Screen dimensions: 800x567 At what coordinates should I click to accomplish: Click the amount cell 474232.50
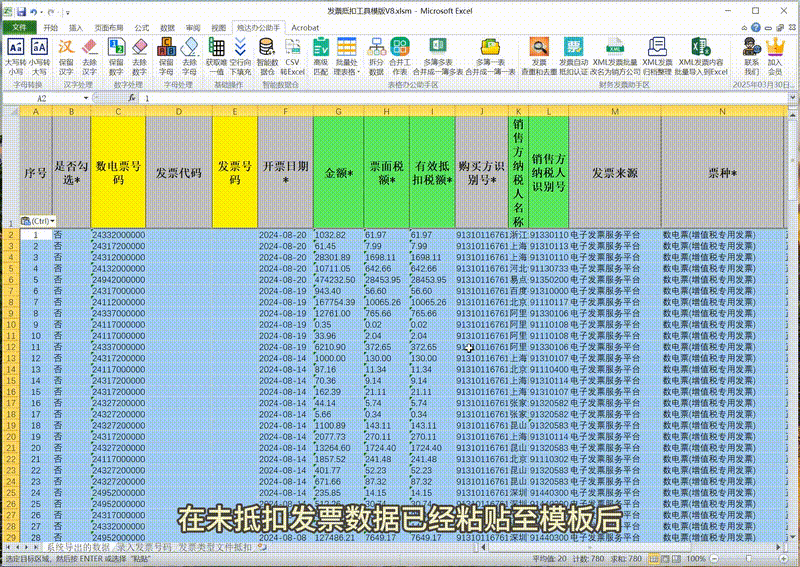point(338,280)
